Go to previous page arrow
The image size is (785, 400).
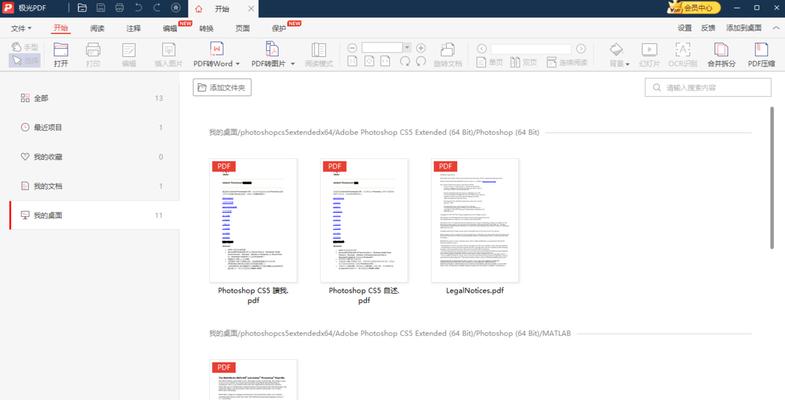(482, 49)
